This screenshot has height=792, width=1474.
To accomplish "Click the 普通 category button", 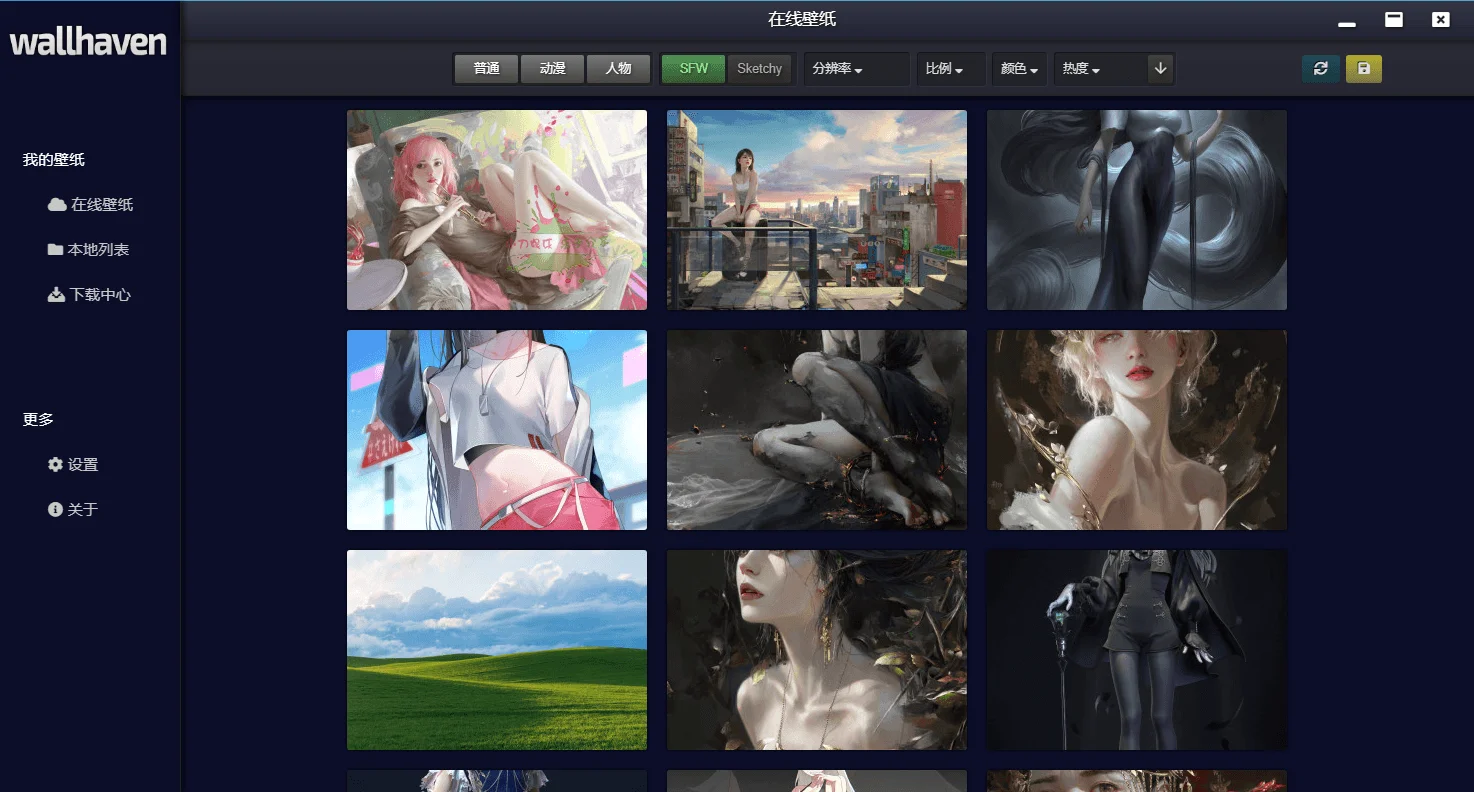I will (485, 68).
